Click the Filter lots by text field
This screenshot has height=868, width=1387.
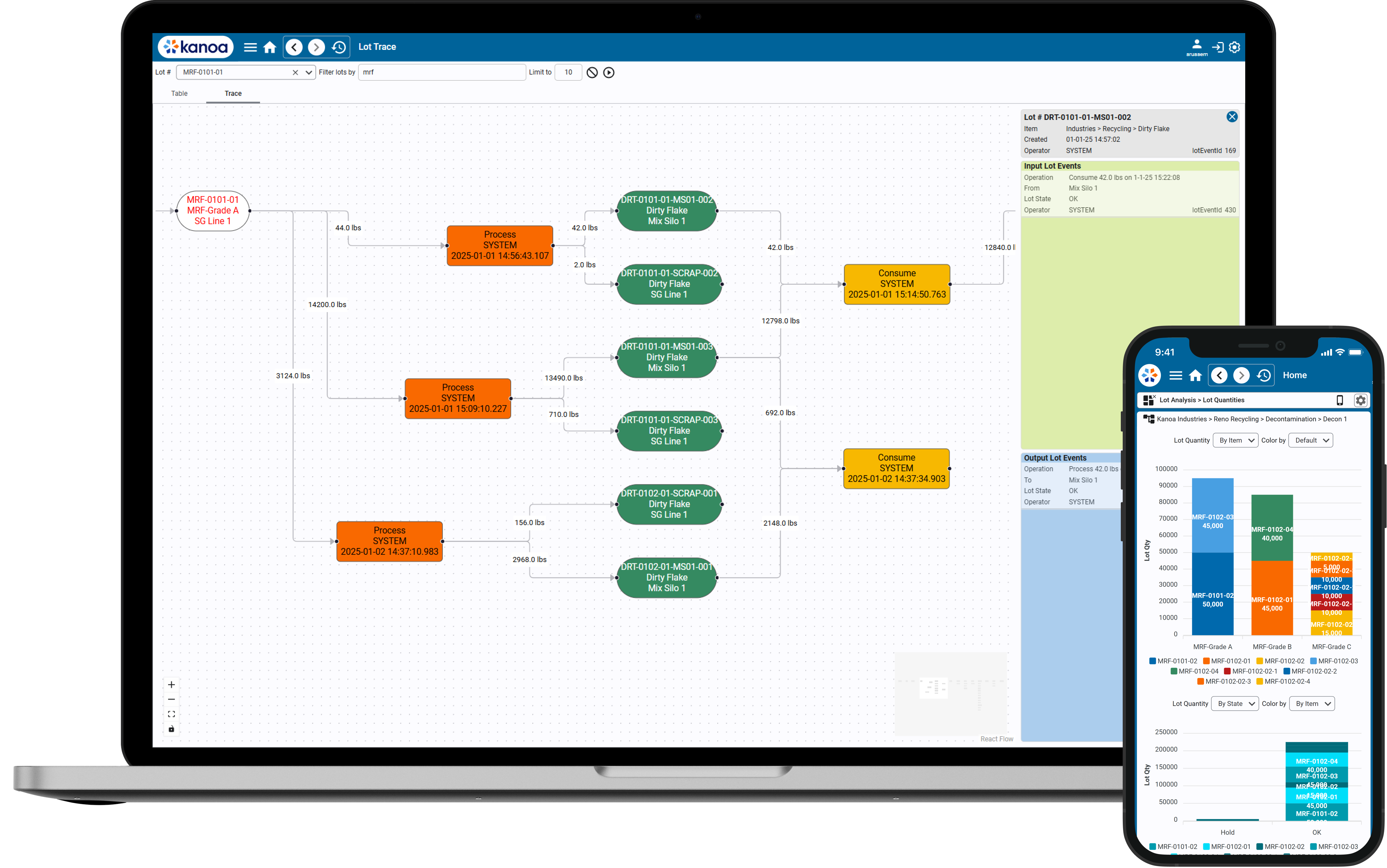[442, 72]
